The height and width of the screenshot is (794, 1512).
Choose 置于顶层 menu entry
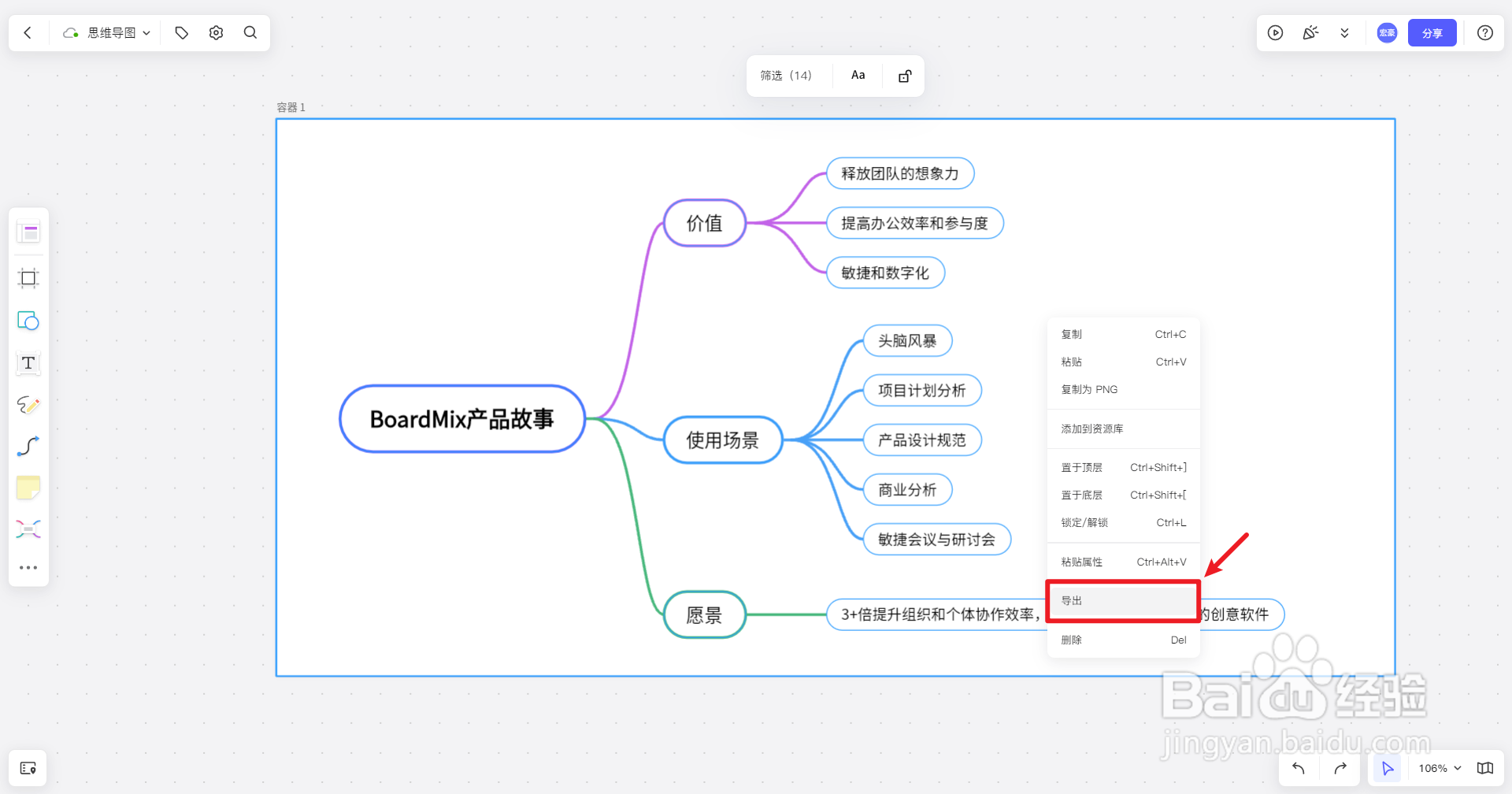(x=1124, y=468)
